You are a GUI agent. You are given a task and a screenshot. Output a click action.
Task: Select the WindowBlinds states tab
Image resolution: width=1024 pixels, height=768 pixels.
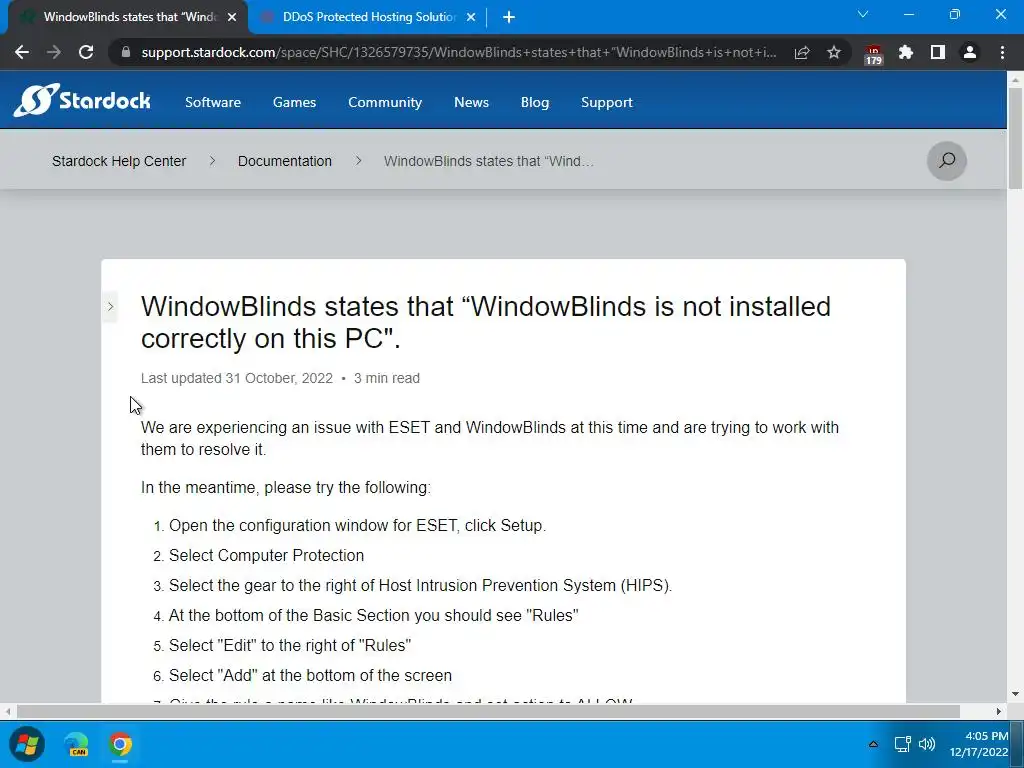point(128,17)
